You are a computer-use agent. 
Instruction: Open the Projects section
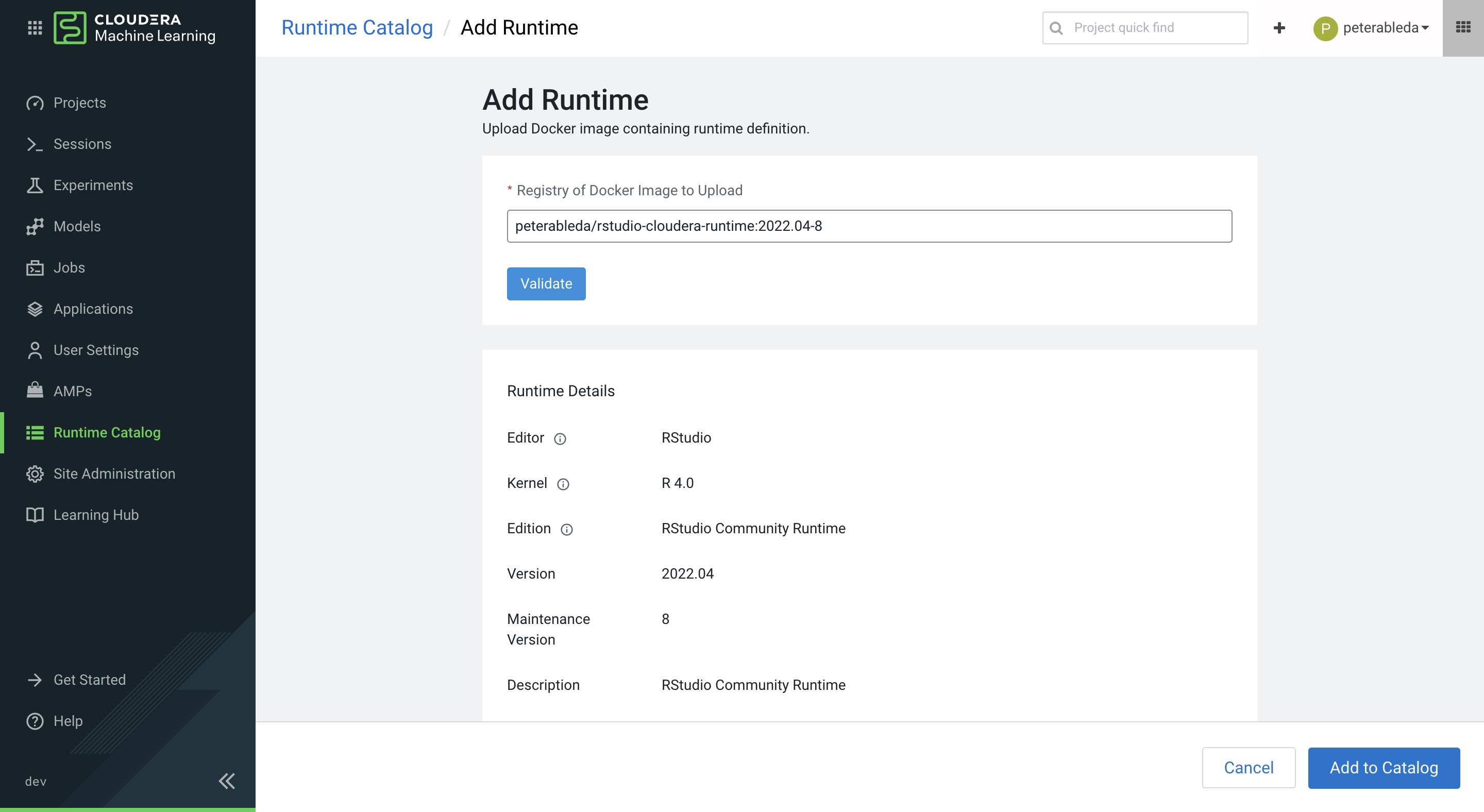click(79, 103)
